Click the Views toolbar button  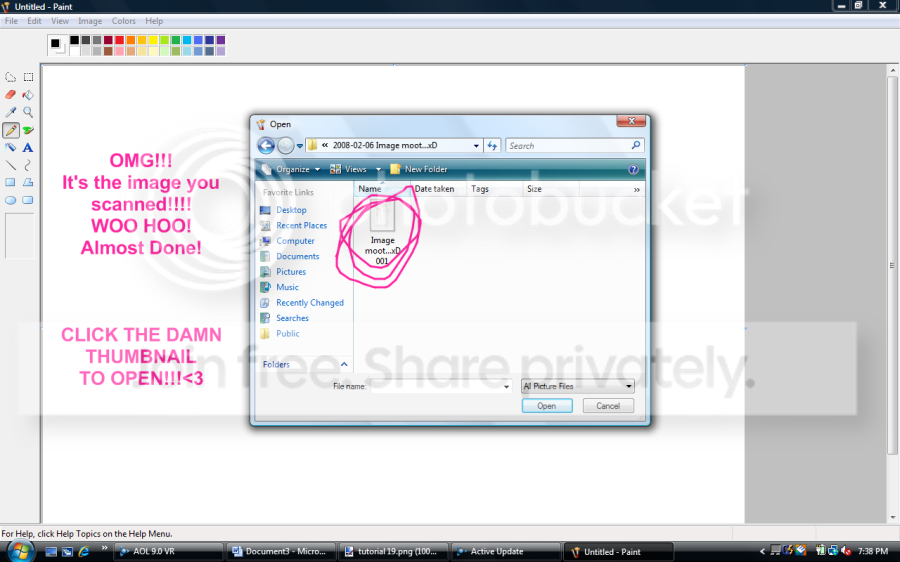coord(348,169)
